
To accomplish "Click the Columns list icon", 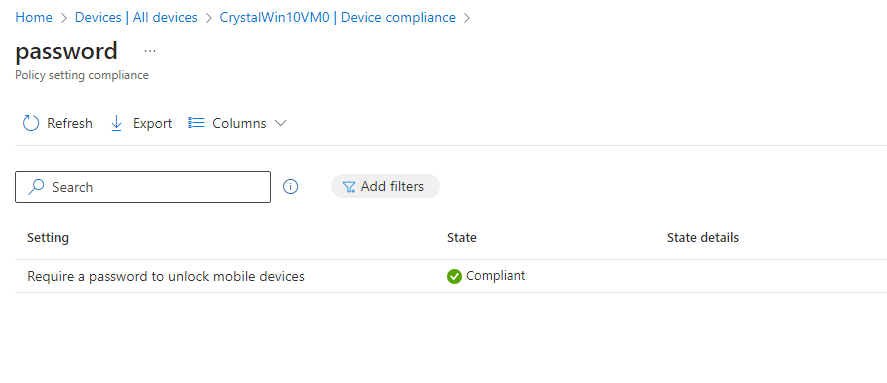I will pos(196,123).
